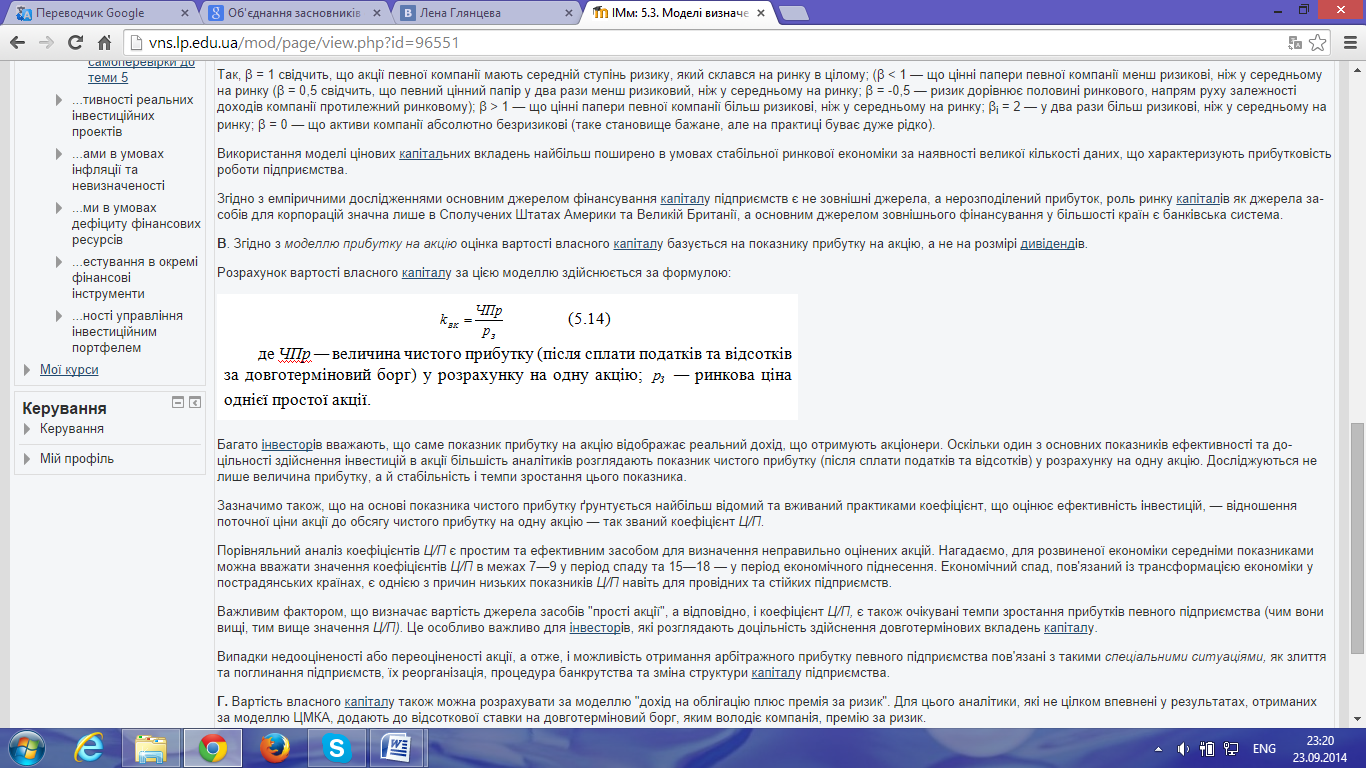The width and height of the screenshot is (1366, 768).
Task: Click the formula image numbered (5.14)
Action: pos(508,357)
